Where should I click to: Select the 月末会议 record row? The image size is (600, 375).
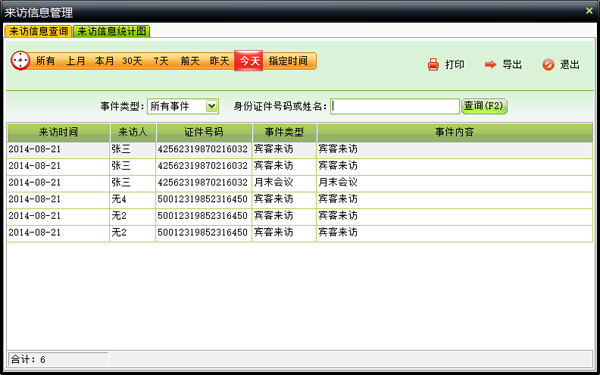(300, 183)
